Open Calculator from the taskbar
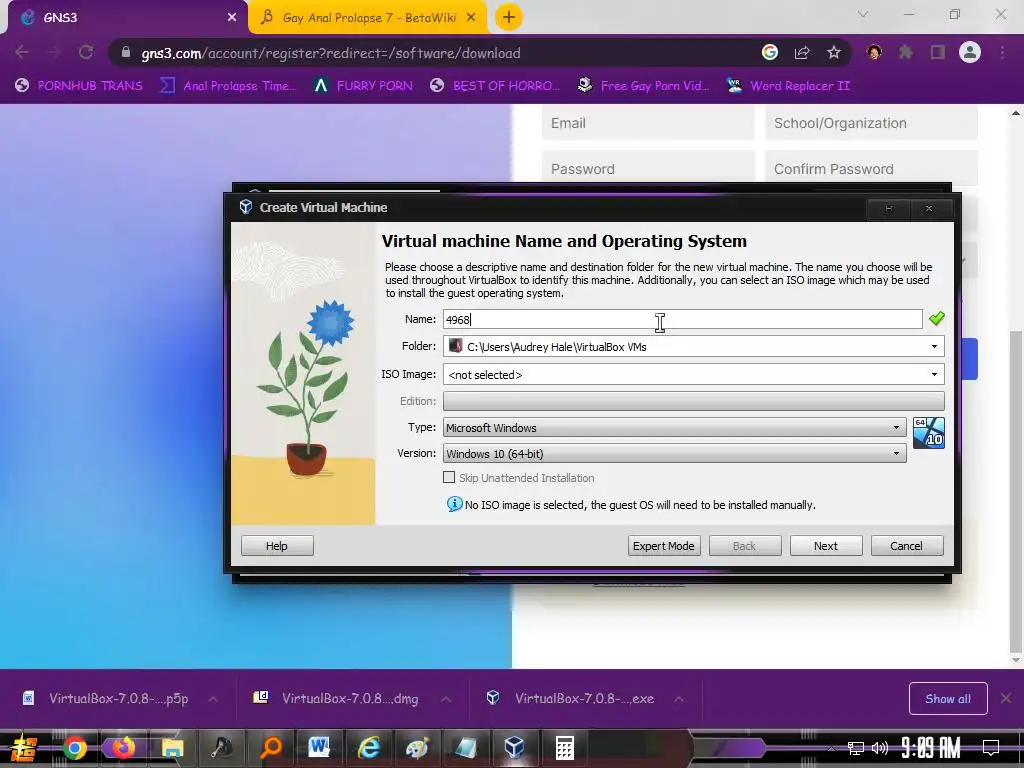1024x768 pixels. 564,748
